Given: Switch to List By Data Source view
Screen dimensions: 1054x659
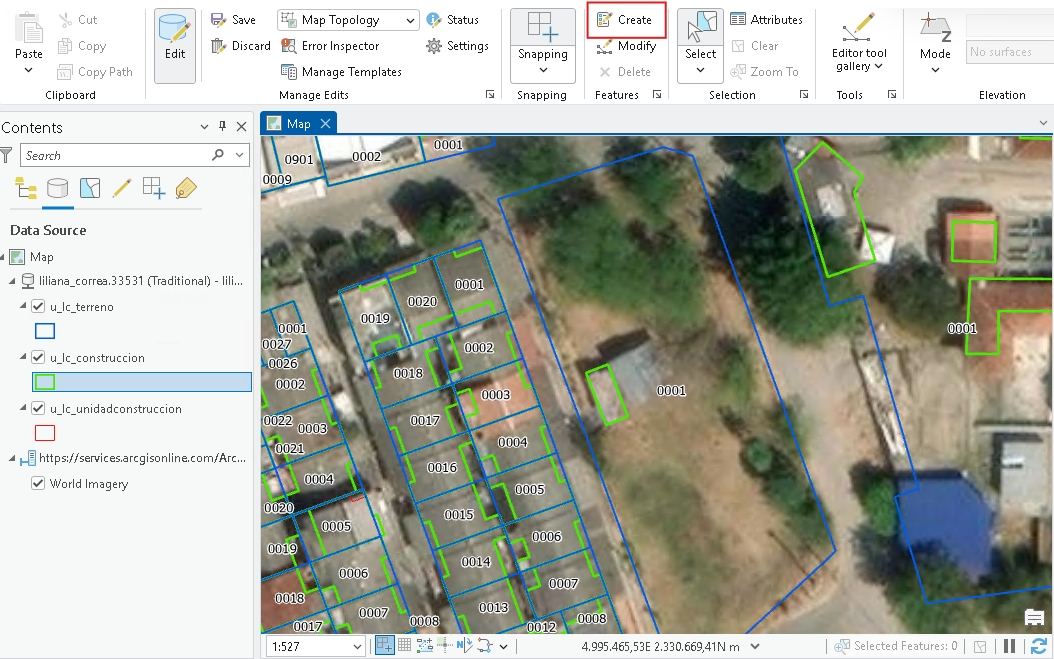Looking at the screenshot, I should click(x=57, y=188).
